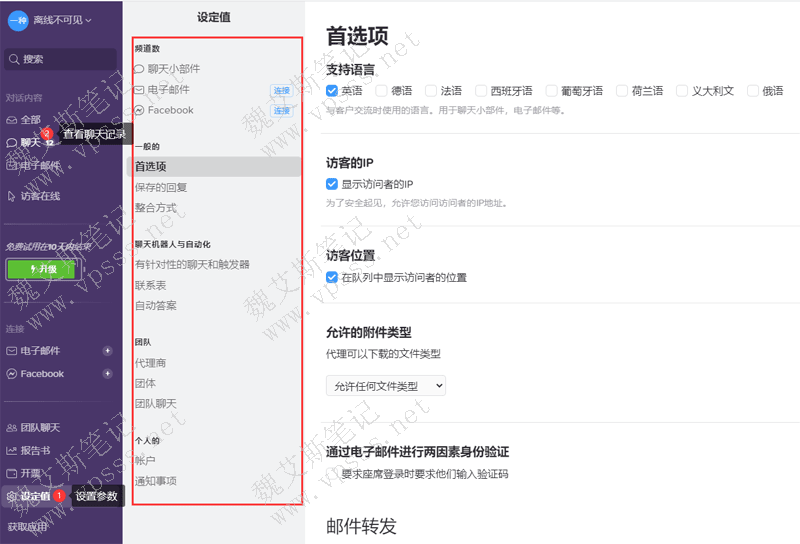Click the 团队聊天 people icon in the sidebar
Viewport: 800px width, 544px height.
(11, 428)
